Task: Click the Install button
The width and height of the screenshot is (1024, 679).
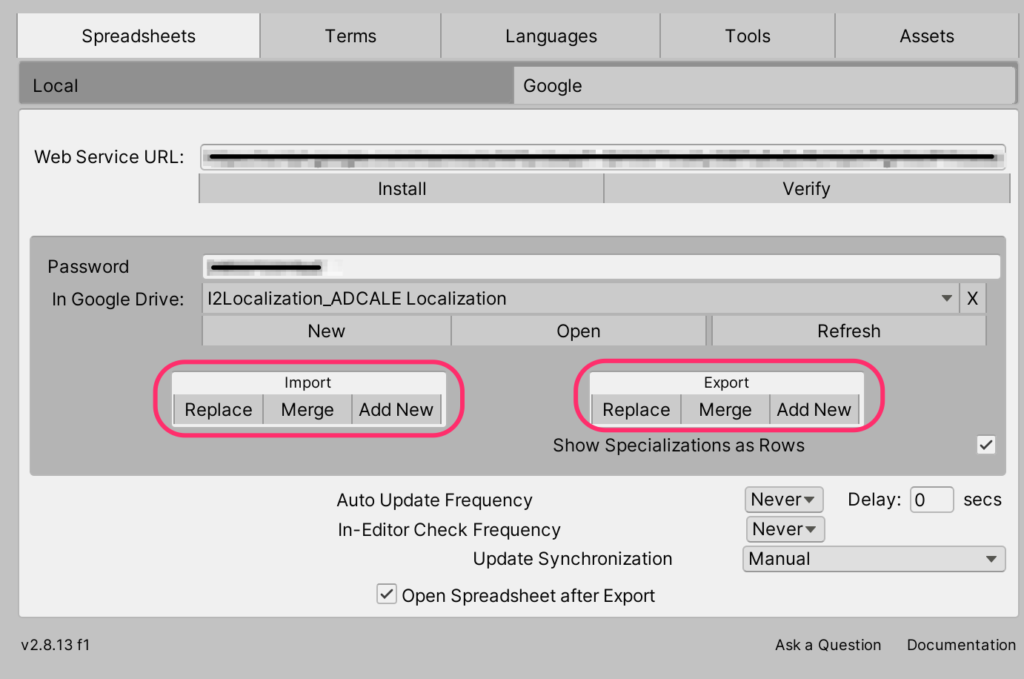Action: pyautogui.click(x=401, y=189)
